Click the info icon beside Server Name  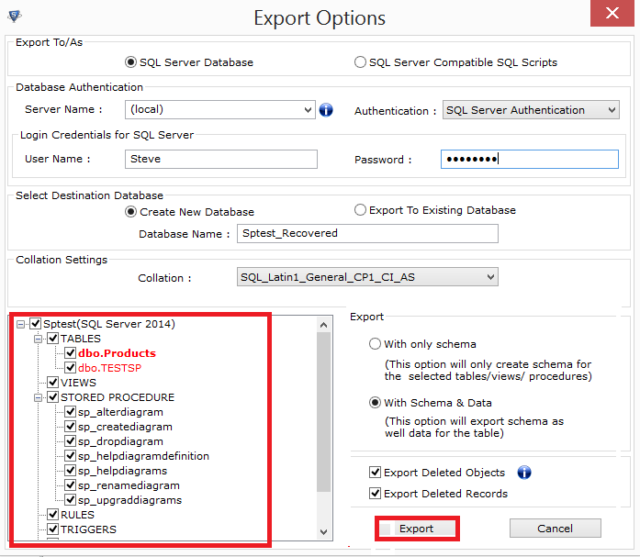(x=326, y=110)
